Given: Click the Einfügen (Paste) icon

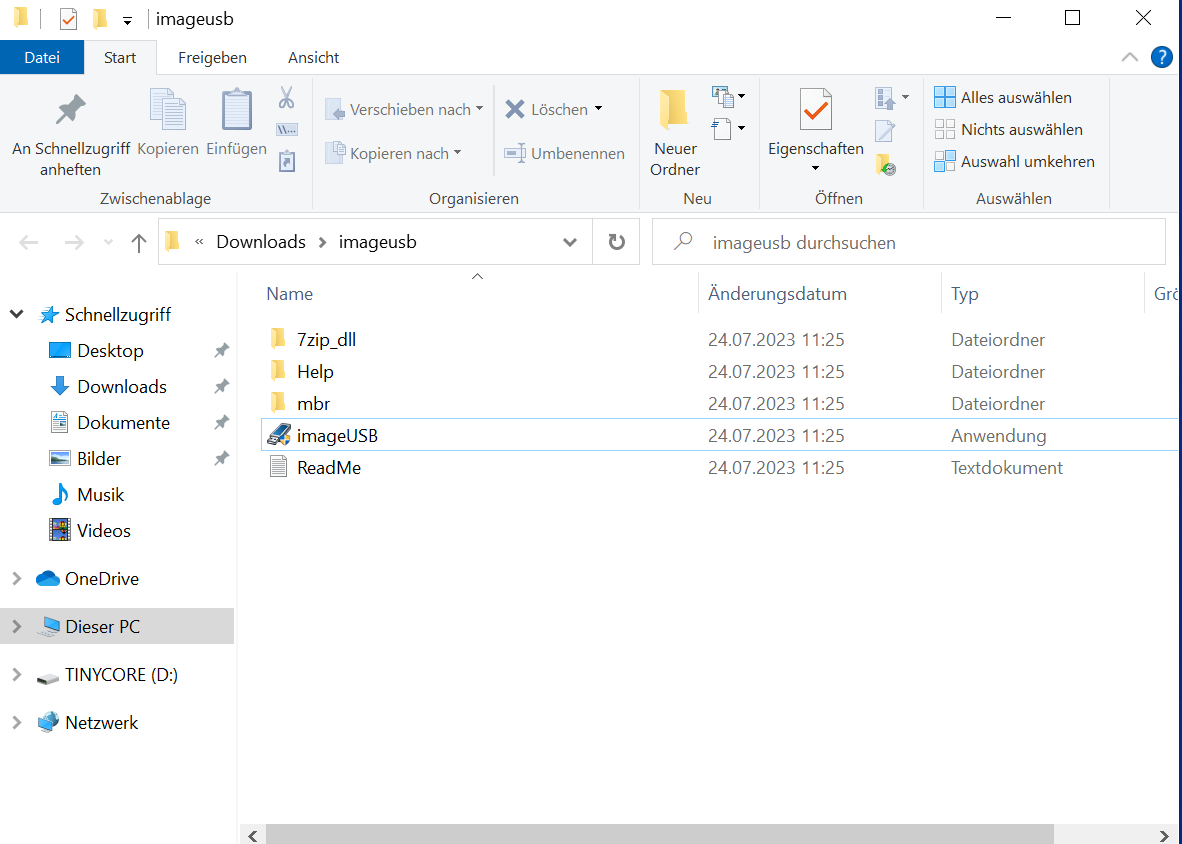Looking at the screenshot, I should pyautogui.click(x=236, y=110).
